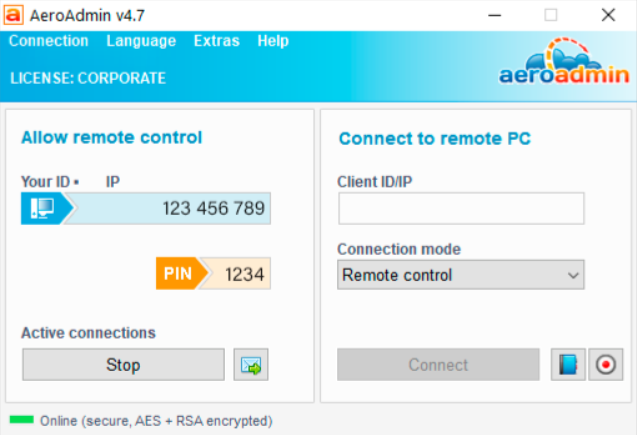Viewport: 637px width, 435px height.
Task: Open the Help menu
Action: [x=273, y=41]
